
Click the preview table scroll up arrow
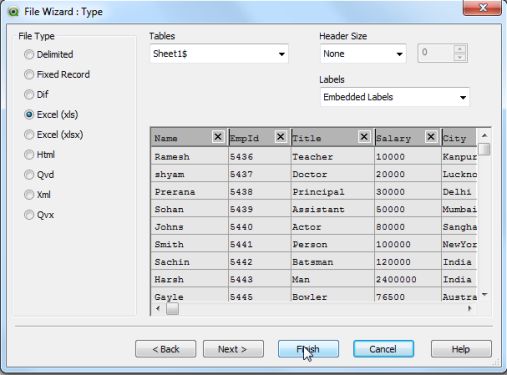tap(484, 135)
